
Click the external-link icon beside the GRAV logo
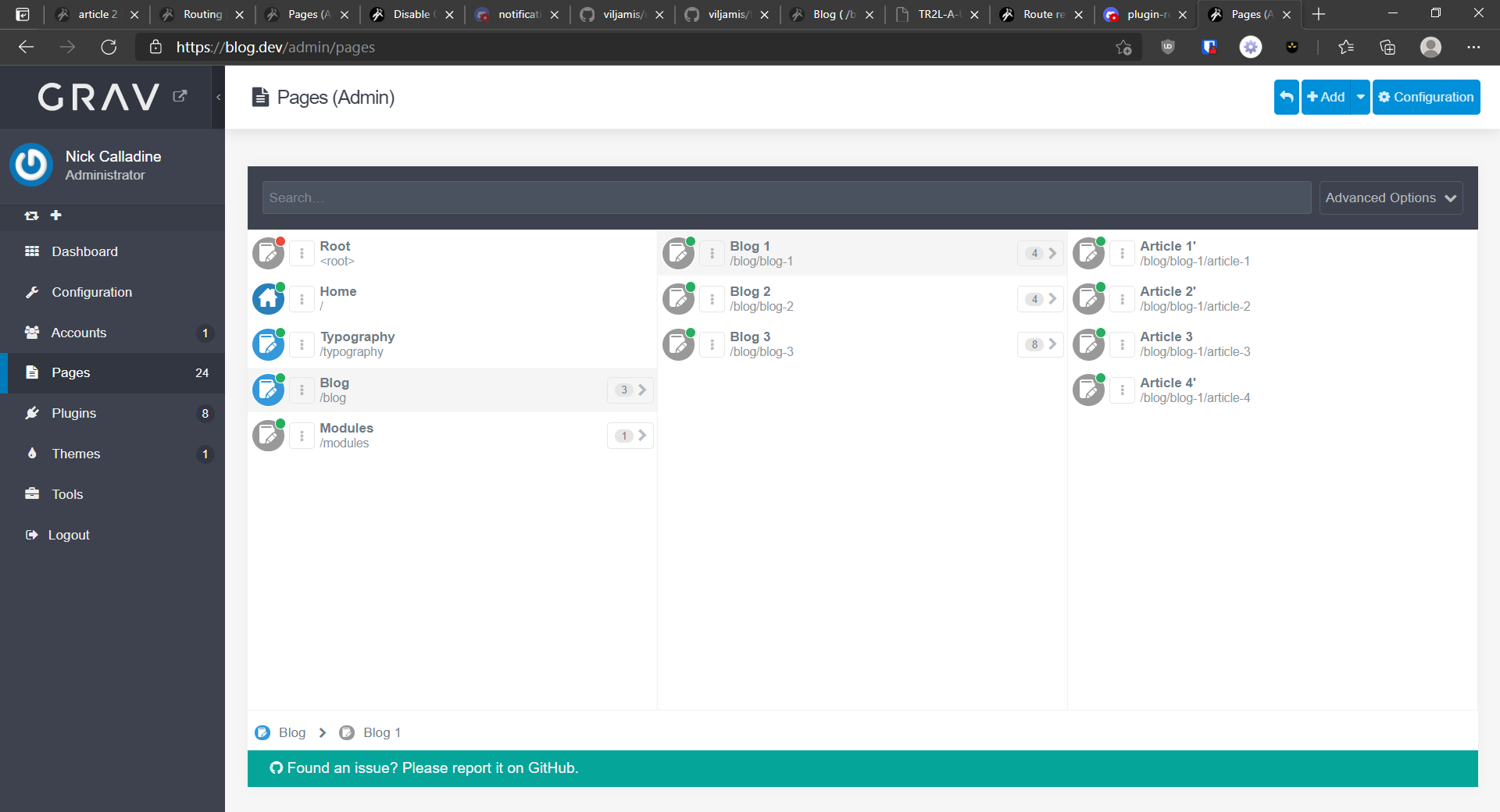180,96
